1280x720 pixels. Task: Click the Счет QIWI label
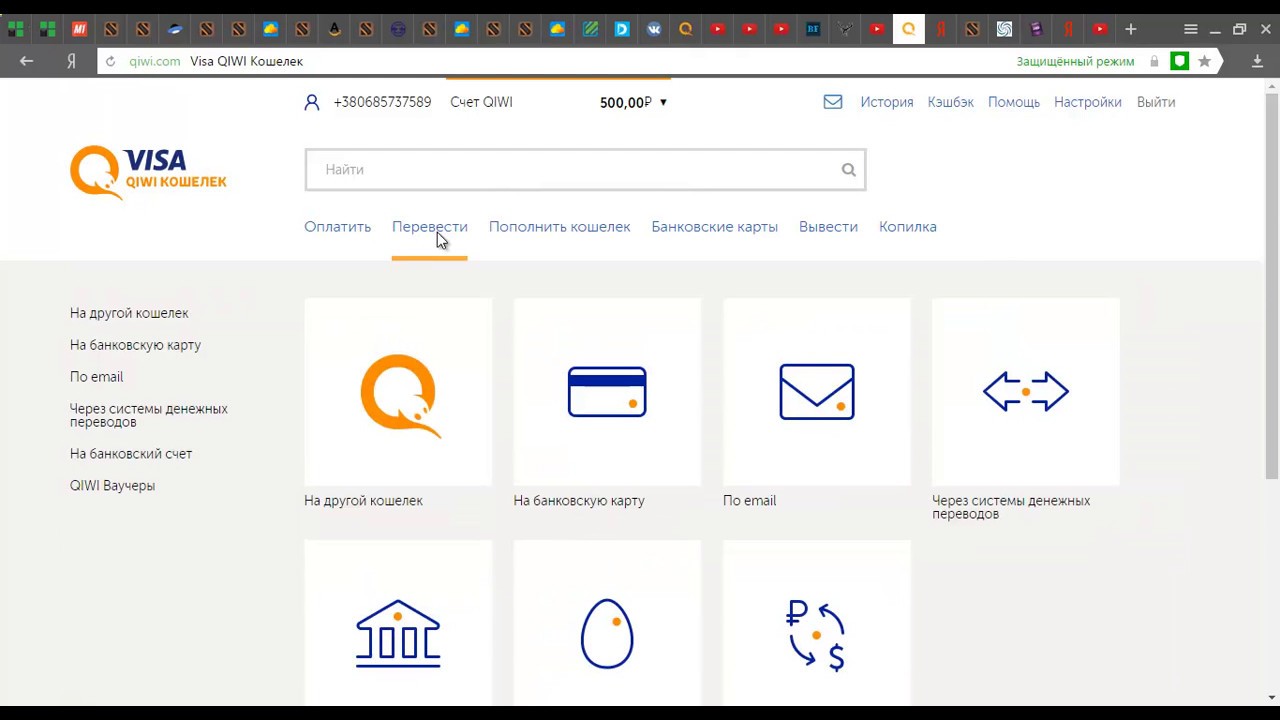pos(481,102)
